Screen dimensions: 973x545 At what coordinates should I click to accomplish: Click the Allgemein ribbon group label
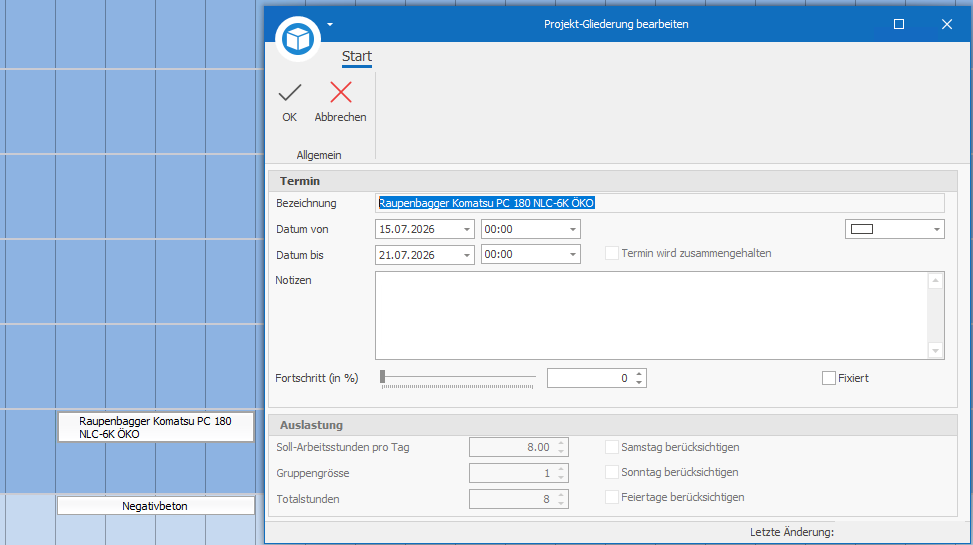(x=319, y=155)
